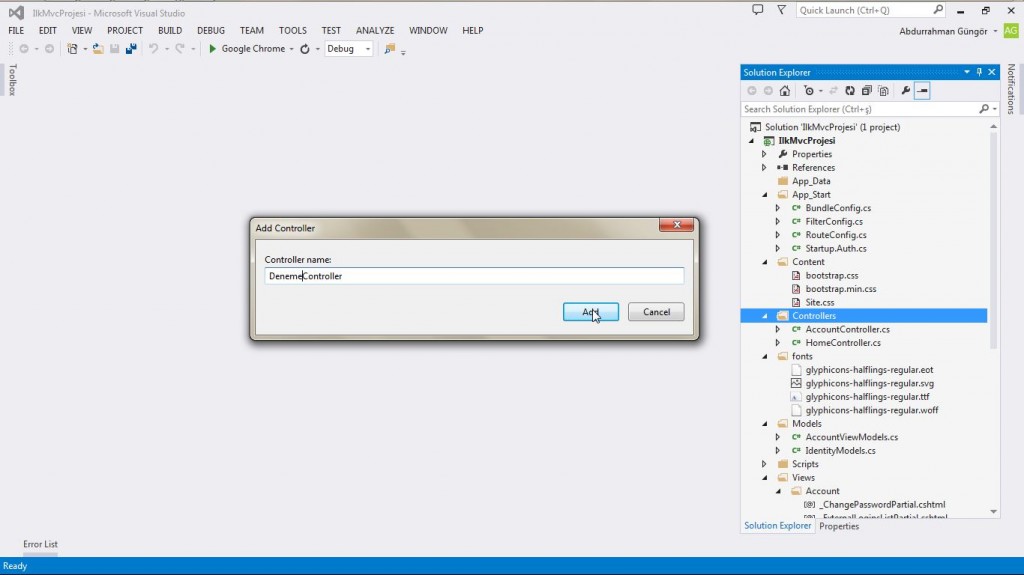Open the BUILD menu
The width and height of the screenshot is (1024, 575).
[169, 31]
